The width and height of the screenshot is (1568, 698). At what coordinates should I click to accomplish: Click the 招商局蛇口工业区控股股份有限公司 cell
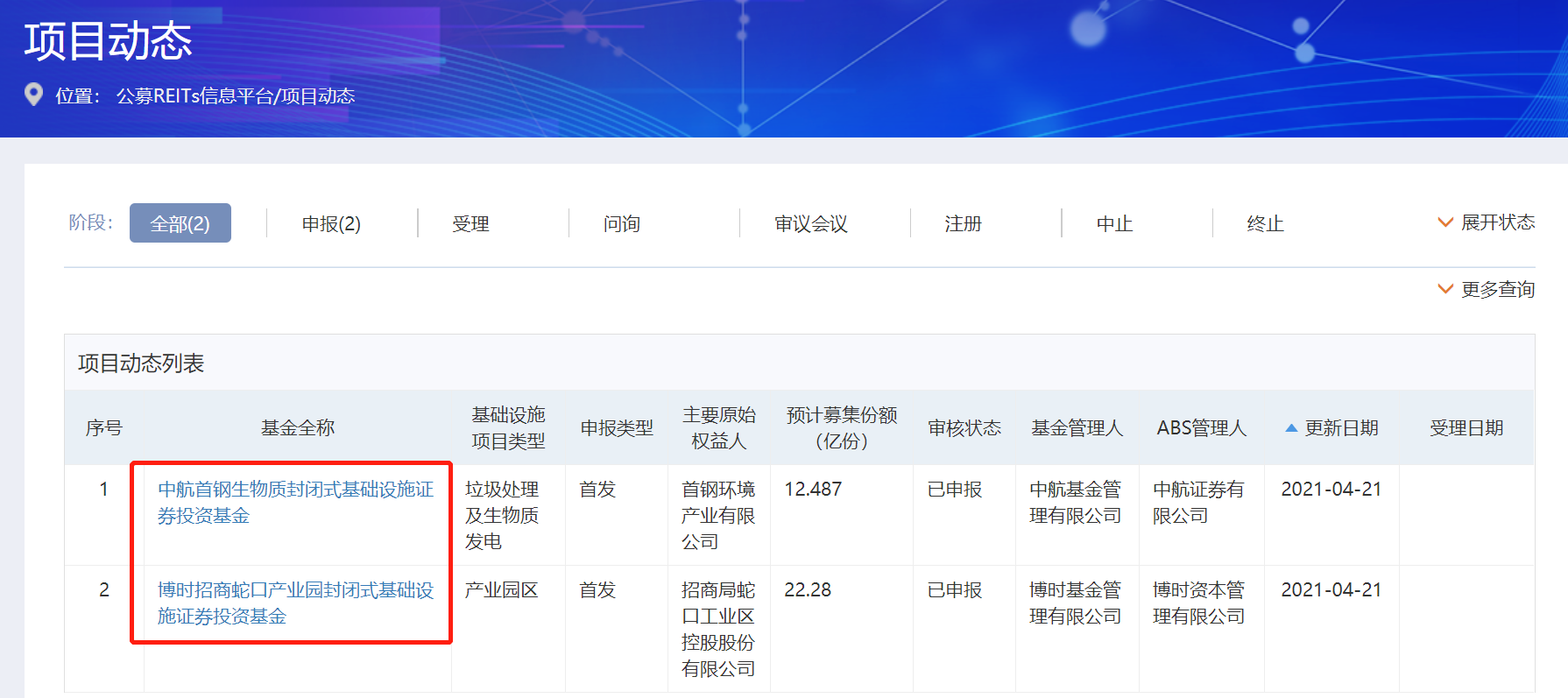point(718,630)
